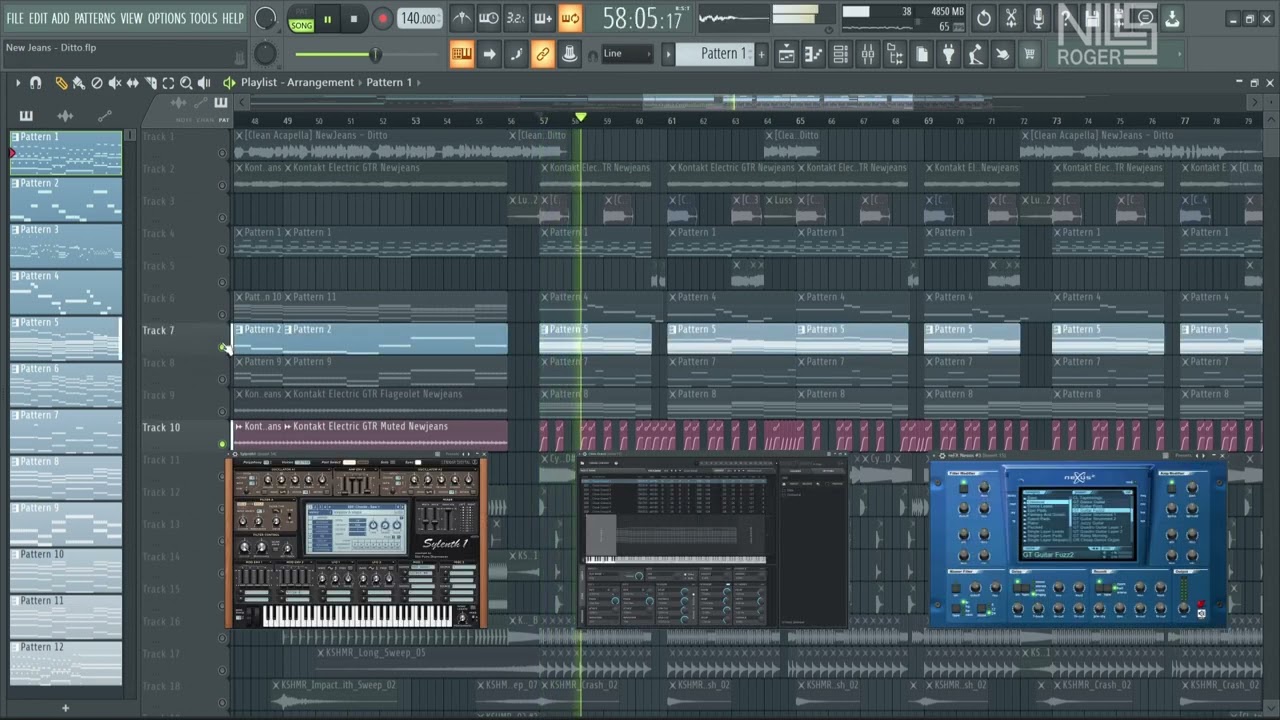Open the PATTERNS menu

coord(95,18)
